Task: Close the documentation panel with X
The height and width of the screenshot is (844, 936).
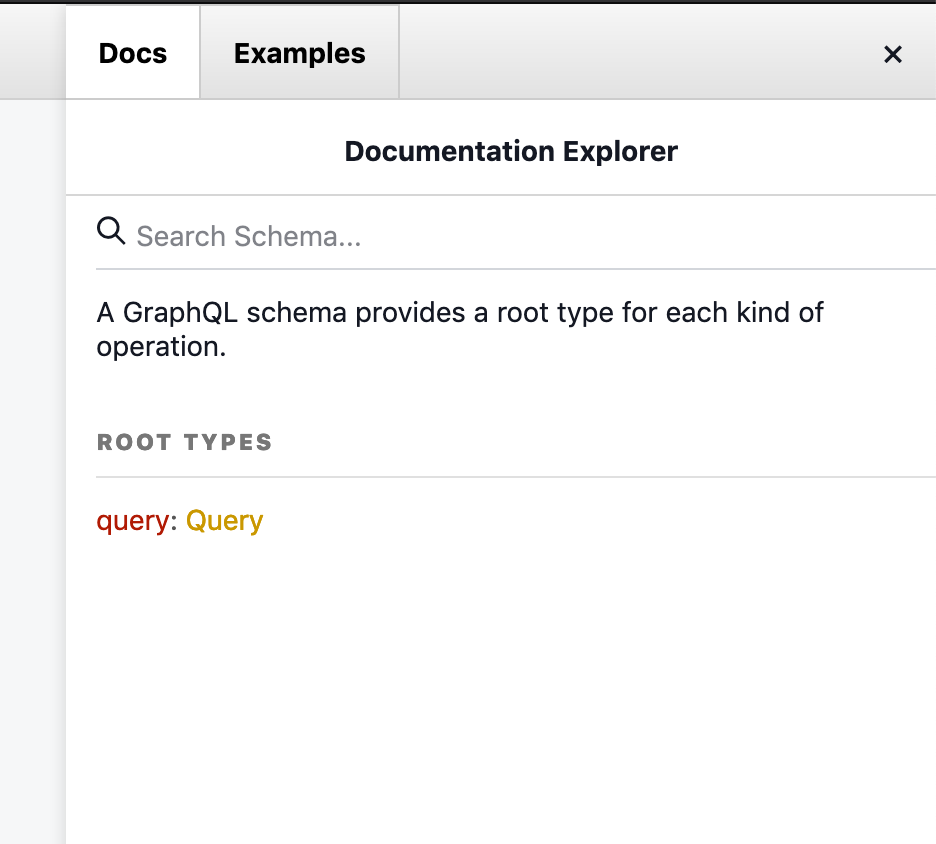Action: click(893, 54)
